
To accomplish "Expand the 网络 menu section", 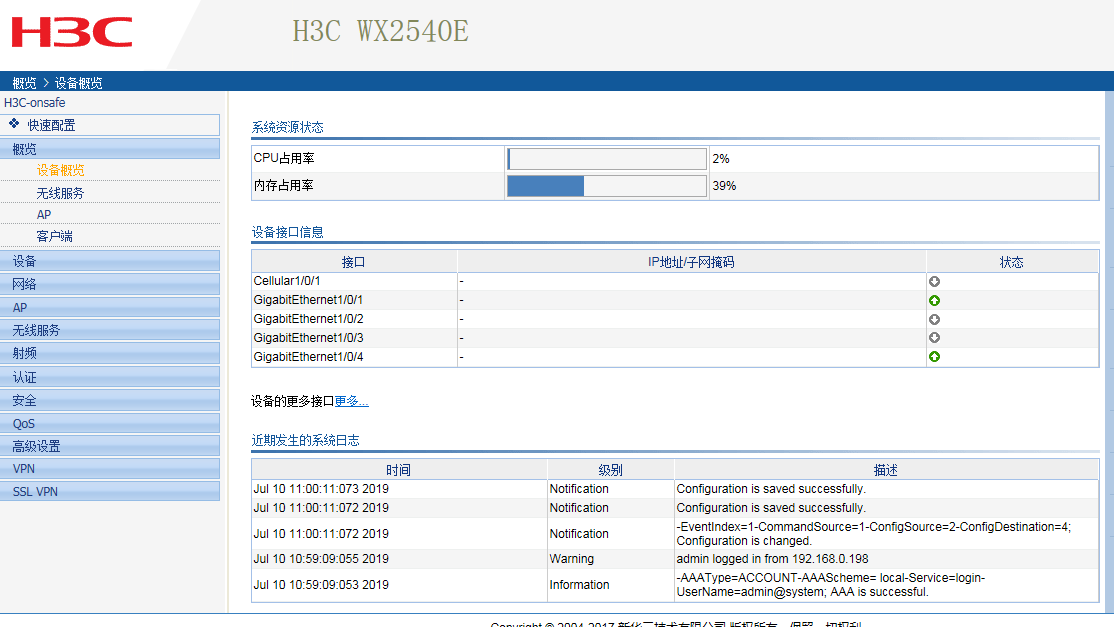I will 110,284.
